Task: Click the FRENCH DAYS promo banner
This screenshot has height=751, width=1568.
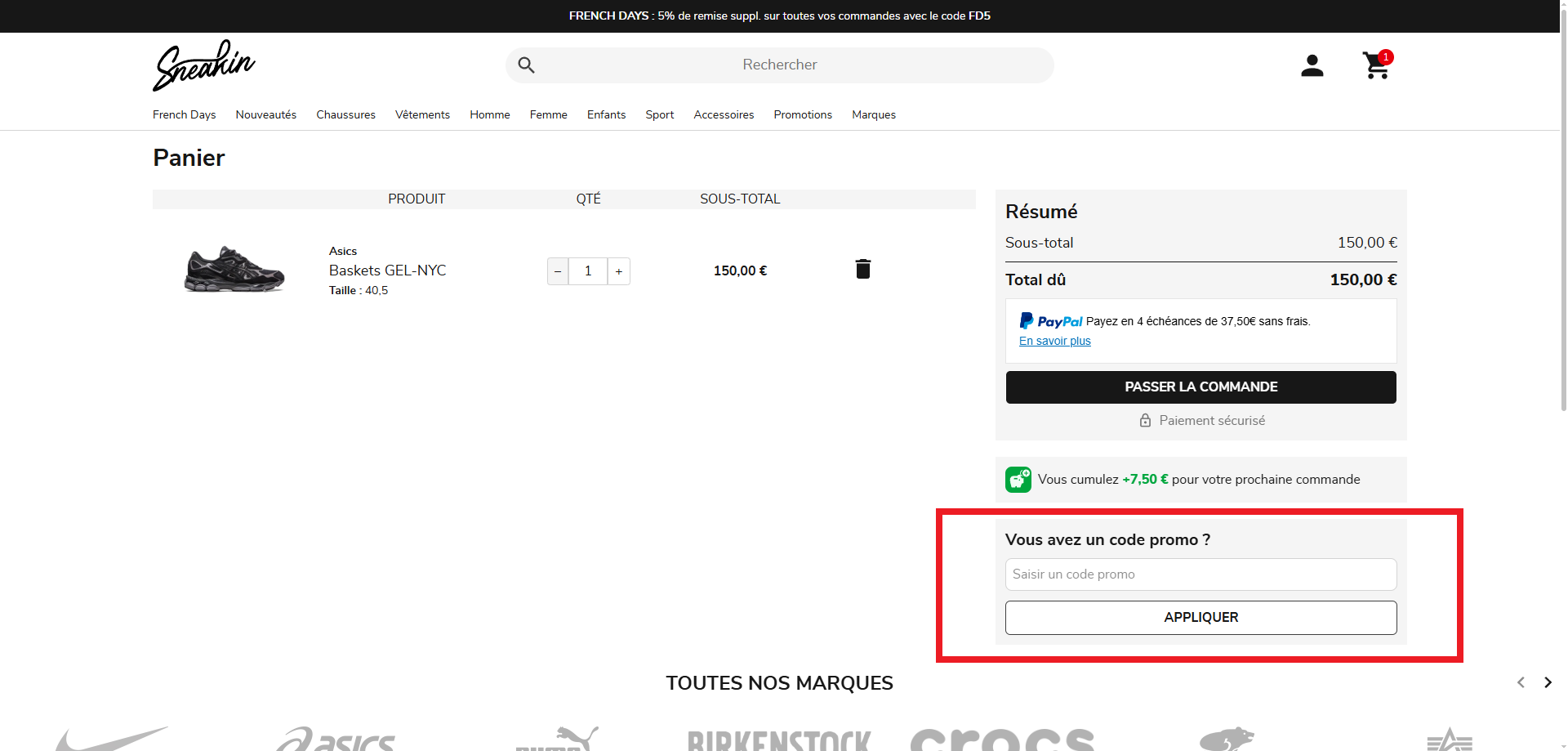Action: tap(780, 16)
